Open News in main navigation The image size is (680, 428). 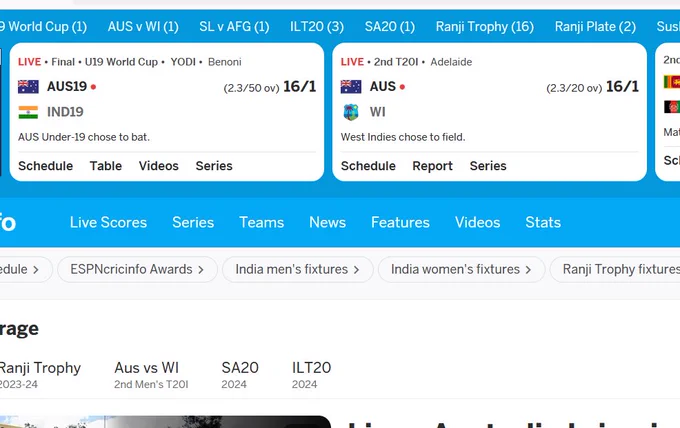click(x=327, y=222)
